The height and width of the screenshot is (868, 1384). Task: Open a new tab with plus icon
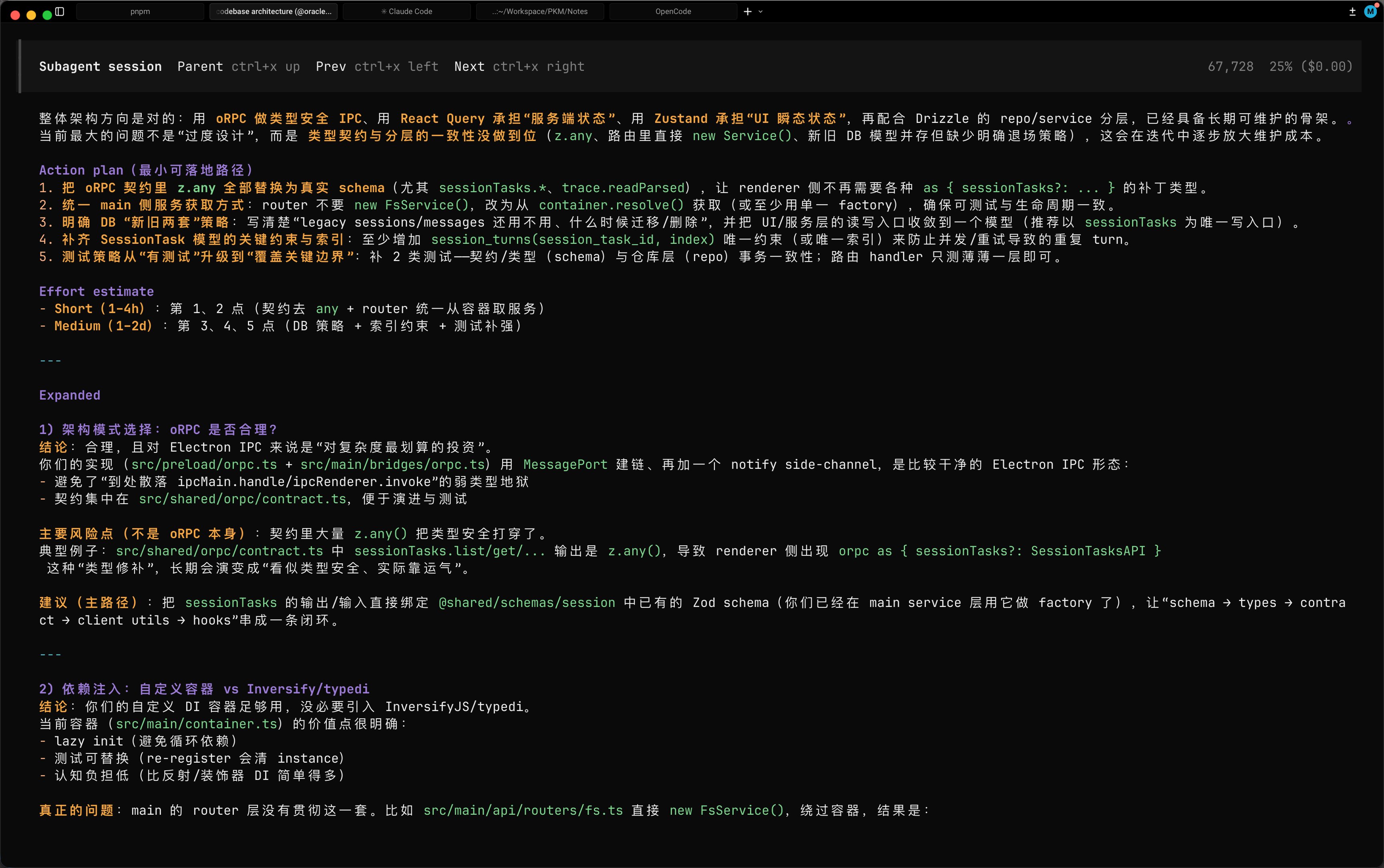coord(747,12)
